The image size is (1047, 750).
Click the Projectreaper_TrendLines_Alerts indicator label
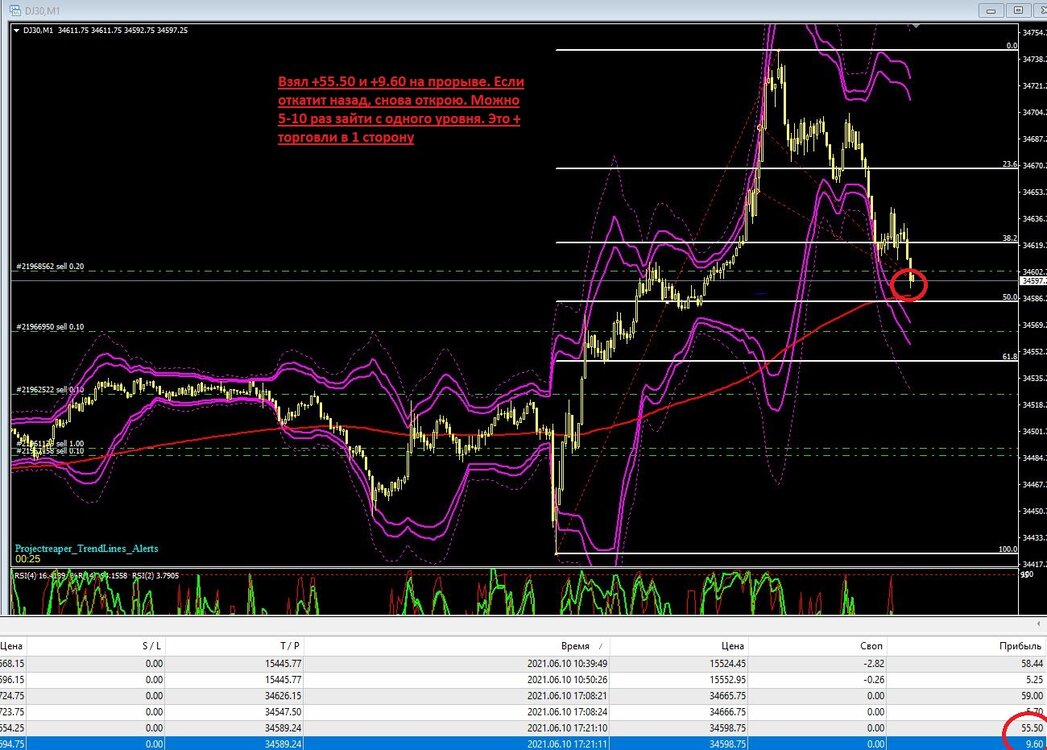pyautogui.click(x=87, y=549)
